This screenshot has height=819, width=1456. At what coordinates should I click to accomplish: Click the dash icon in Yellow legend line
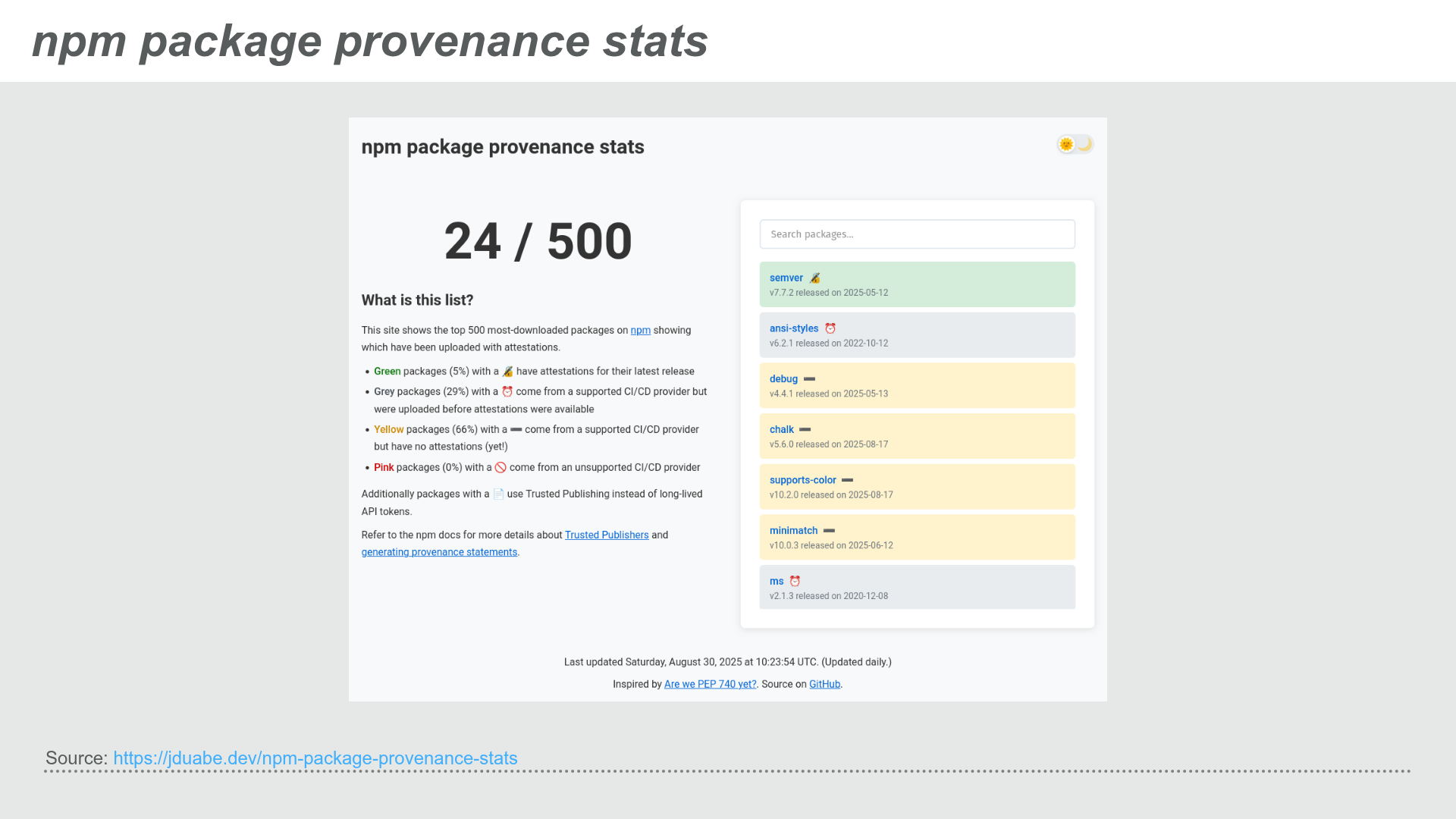coord(516,429)
